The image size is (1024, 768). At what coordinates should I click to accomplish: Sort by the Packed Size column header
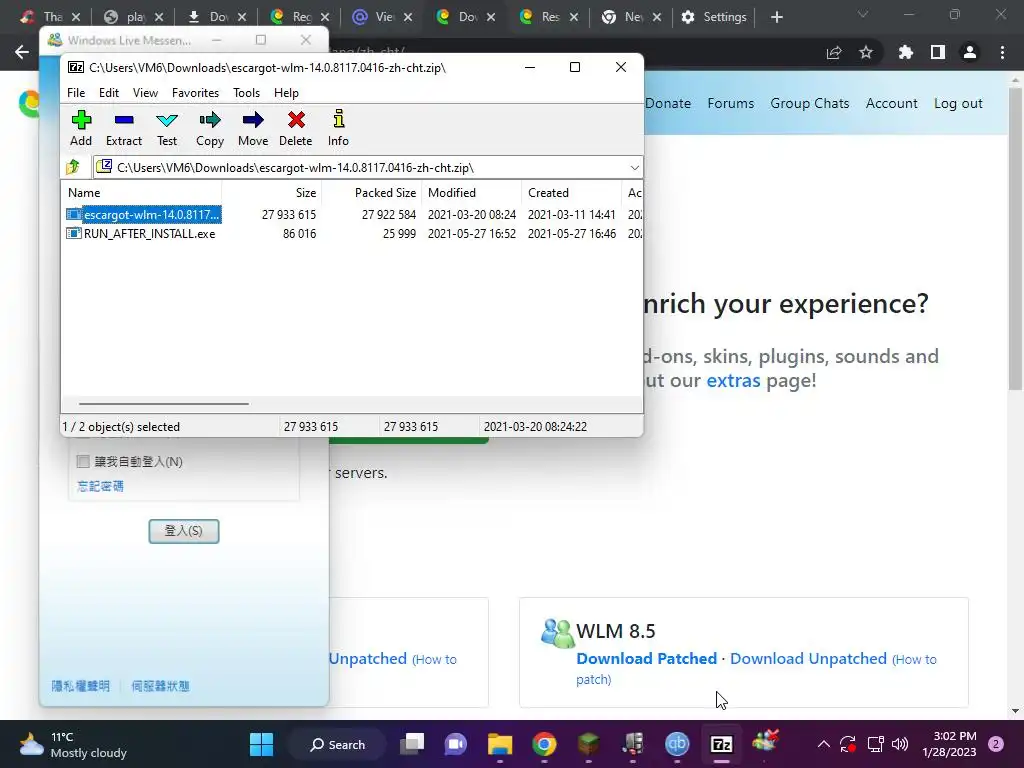point(372,193)
